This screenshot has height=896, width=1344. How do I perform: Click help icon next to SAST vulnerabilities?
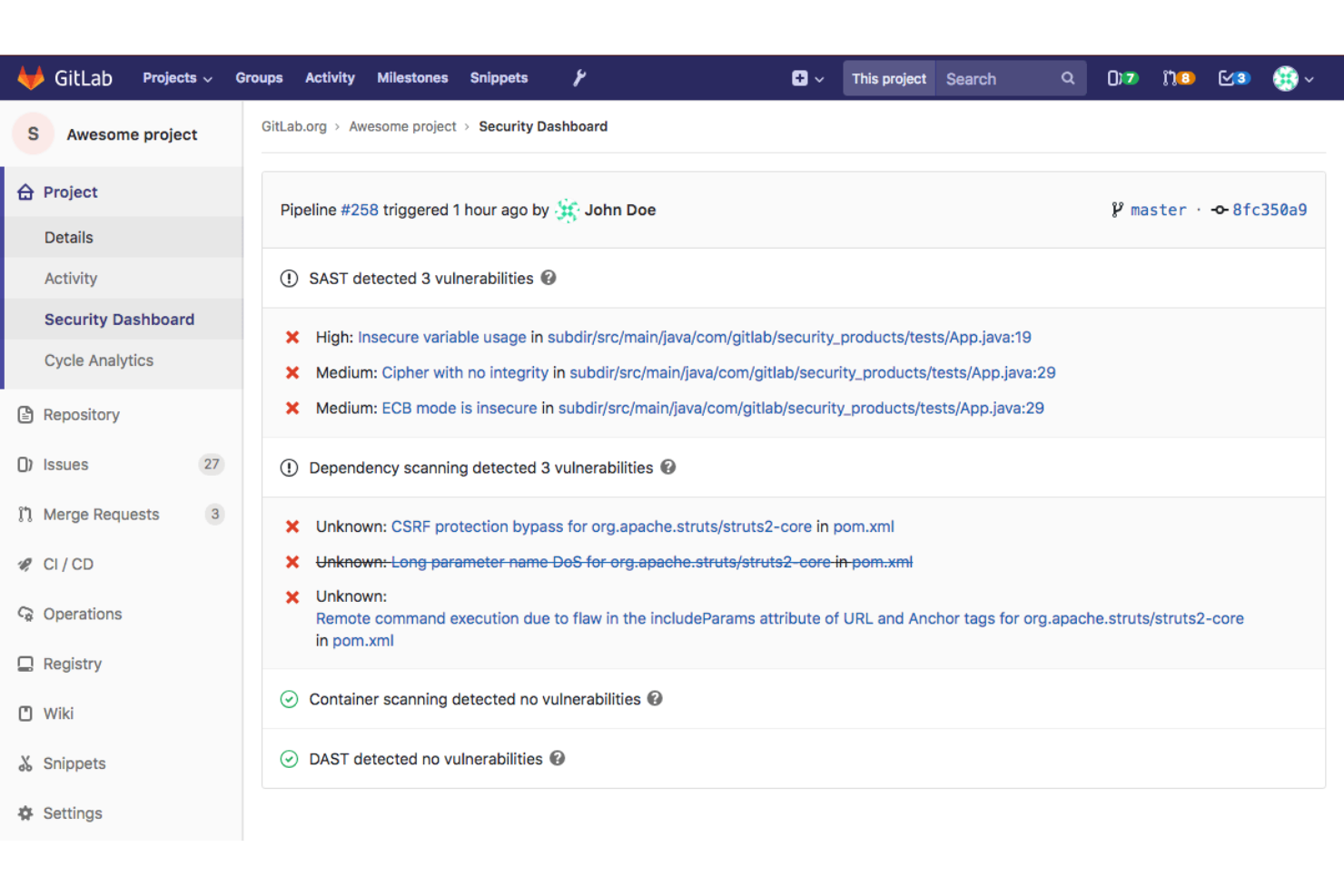click(548, 278)
